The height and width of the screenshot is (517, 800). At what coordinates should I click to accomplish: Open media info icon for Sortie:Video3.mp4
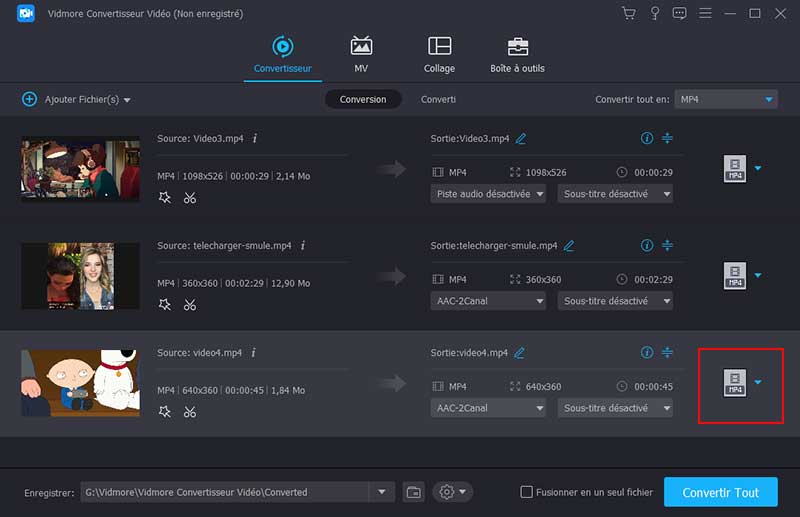click(646, 138)
